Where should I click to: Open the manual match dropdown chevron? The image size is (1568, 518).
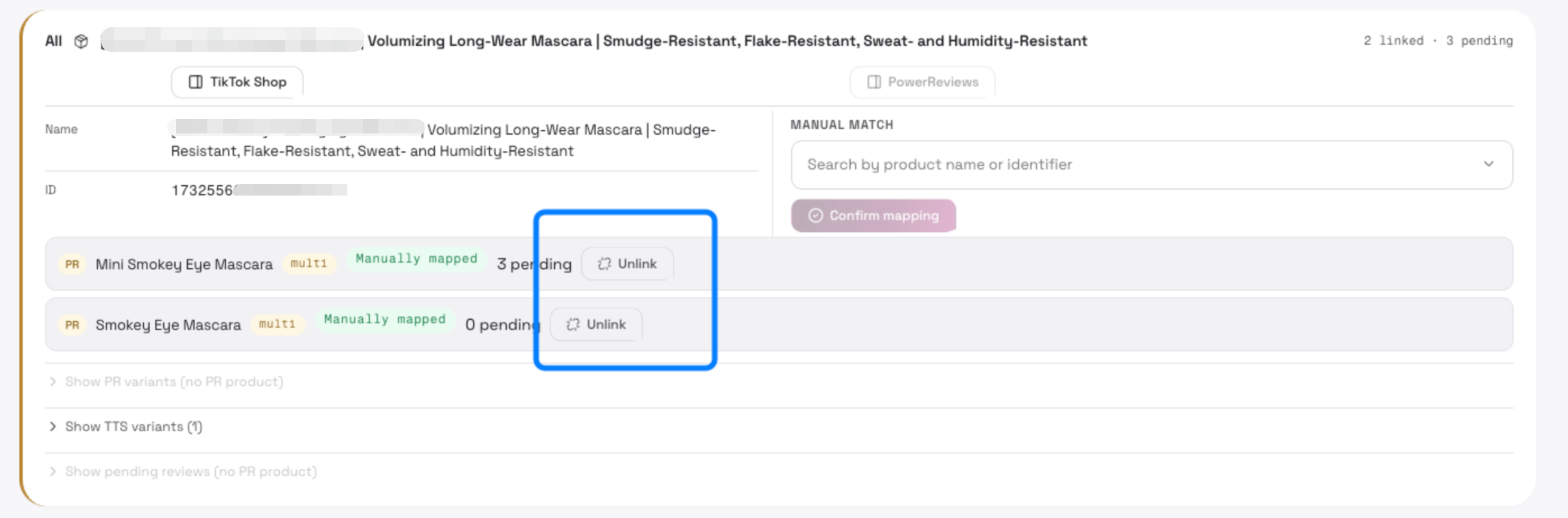pyautogui.click(x=1489, y=164)
